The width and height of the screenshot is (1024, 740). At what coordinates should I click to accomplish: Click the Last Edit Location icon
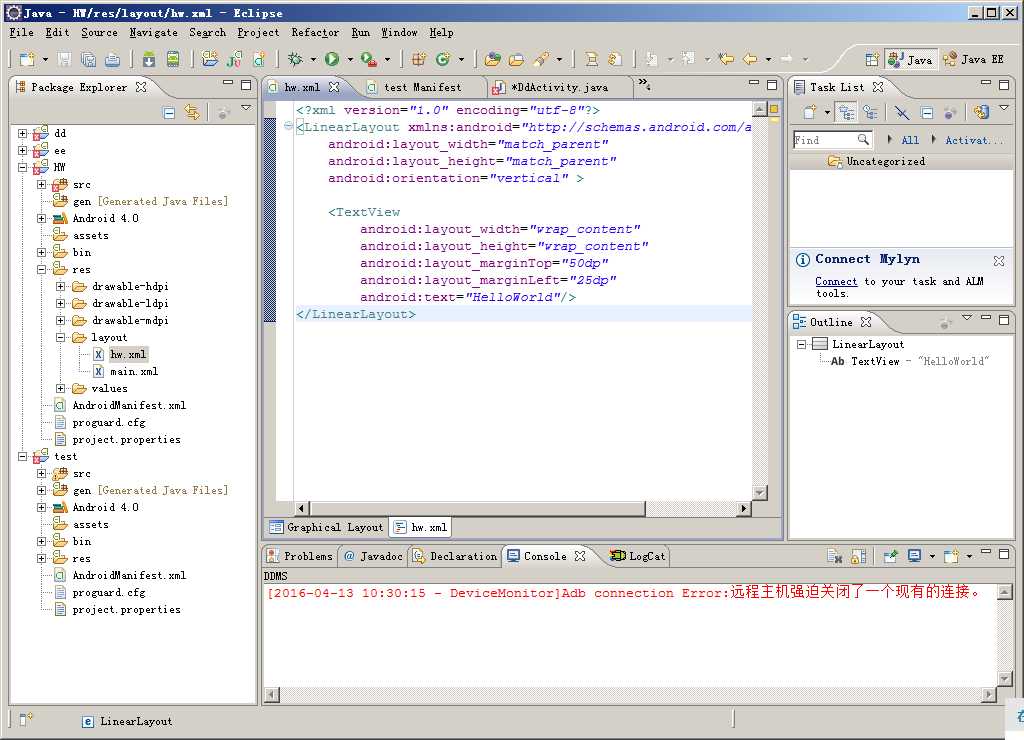[x=726, y=59]
